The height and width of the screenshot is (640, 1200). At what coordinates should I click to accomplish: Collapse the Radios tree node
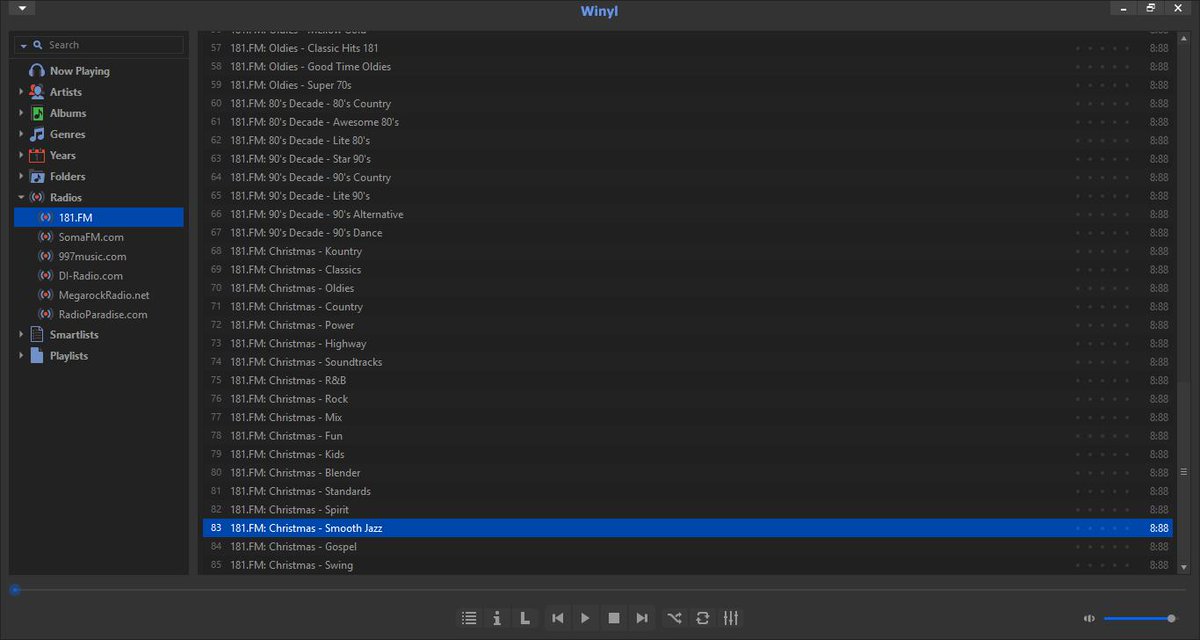[x=21, y=197]
